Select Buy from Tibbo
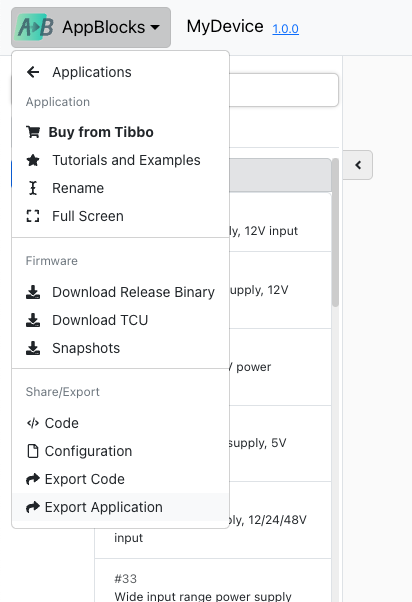 [120, 132]
